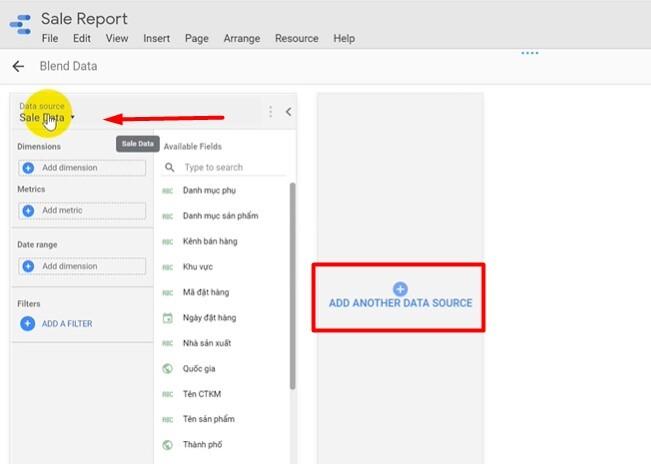
Task: Click globe icon for Quốc gia
Action: (168, 369)
